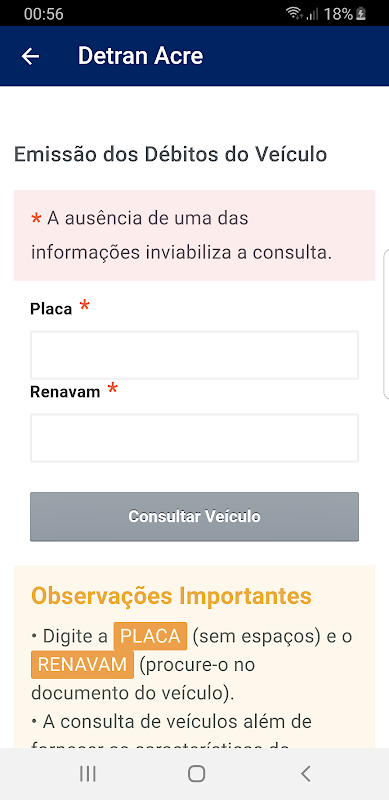Tap the Emissão dos Débitos do Veículo heading
This screenshot has width=389, height=800.
click(171, 154)
